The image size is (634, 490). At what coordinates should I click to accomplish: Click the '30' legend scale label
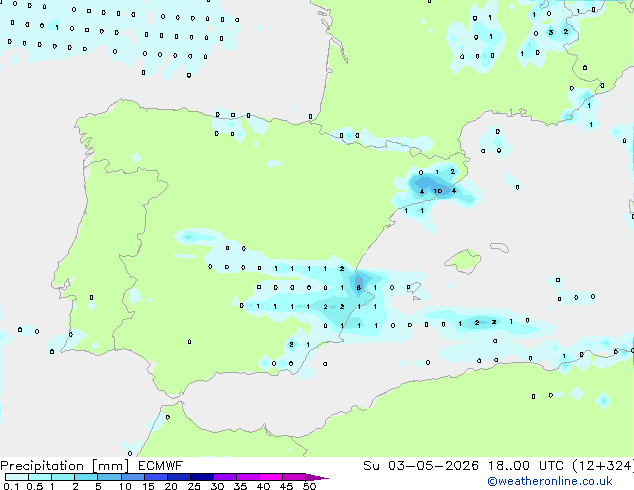pos(217,486)
